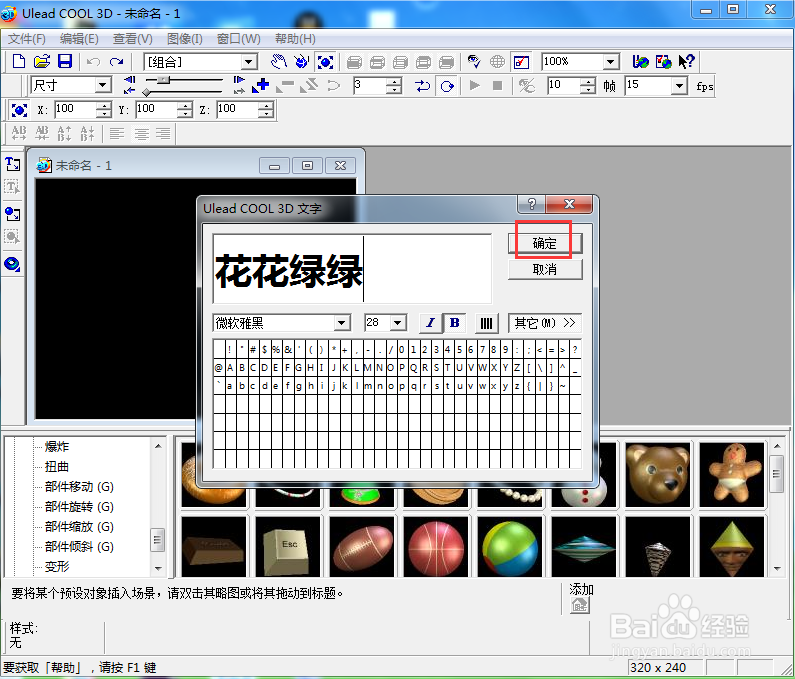
Task: Open the 图像(I) menu
Action: click(x=185, y=39)
